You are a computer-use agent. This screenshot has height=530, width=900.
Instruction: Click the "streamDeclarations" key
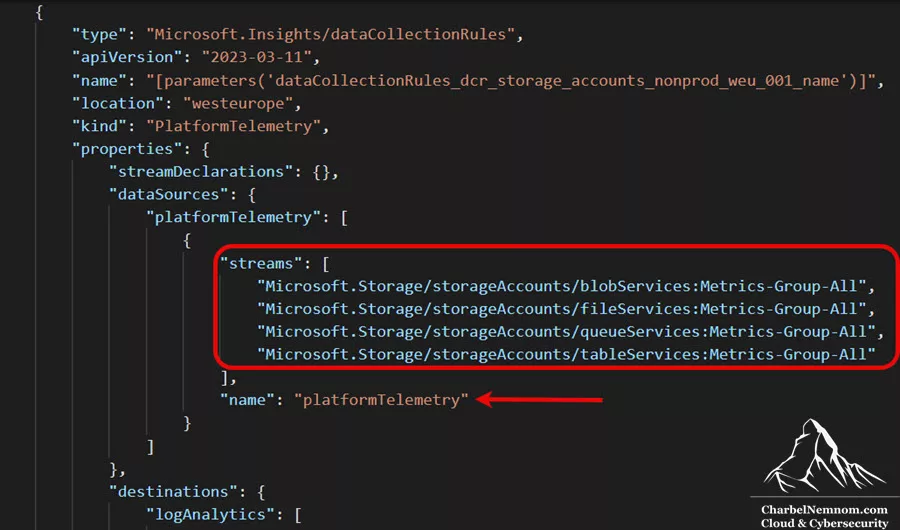[201, 172]
